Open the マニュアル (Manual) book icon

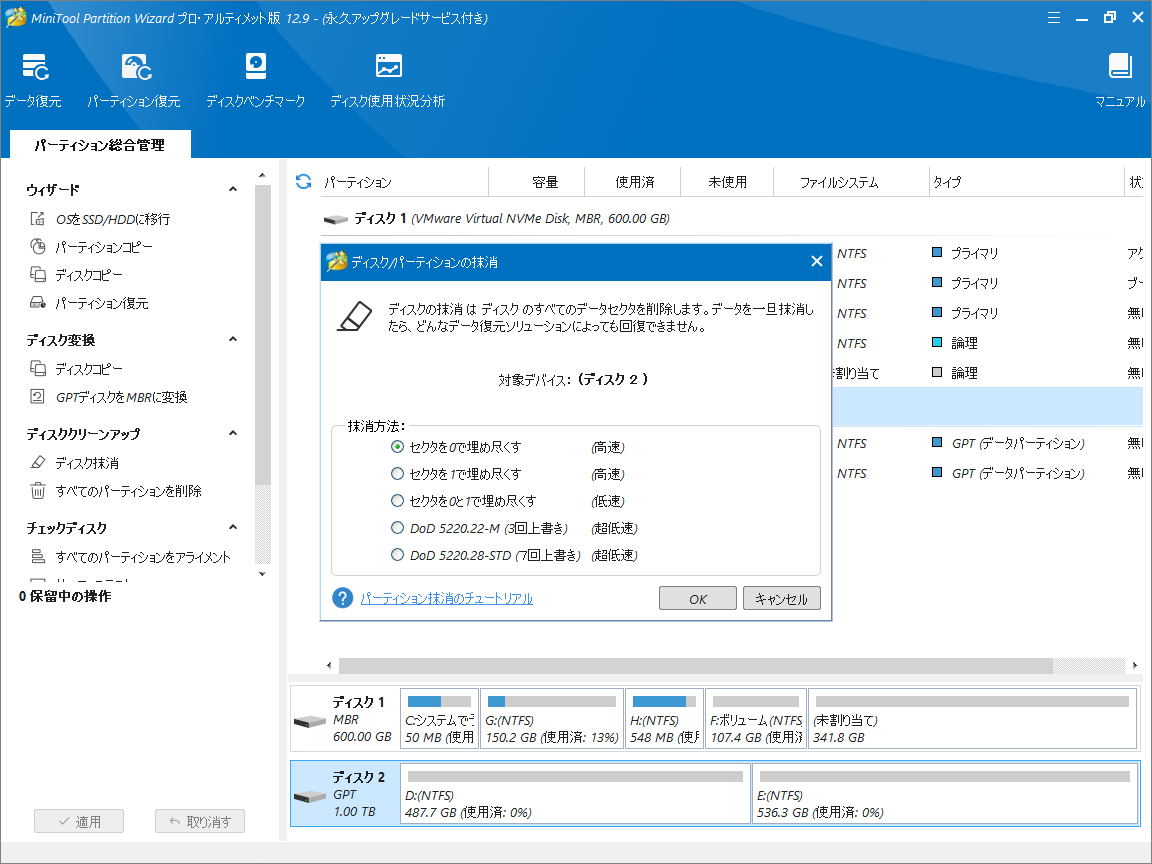[1120, 80]
